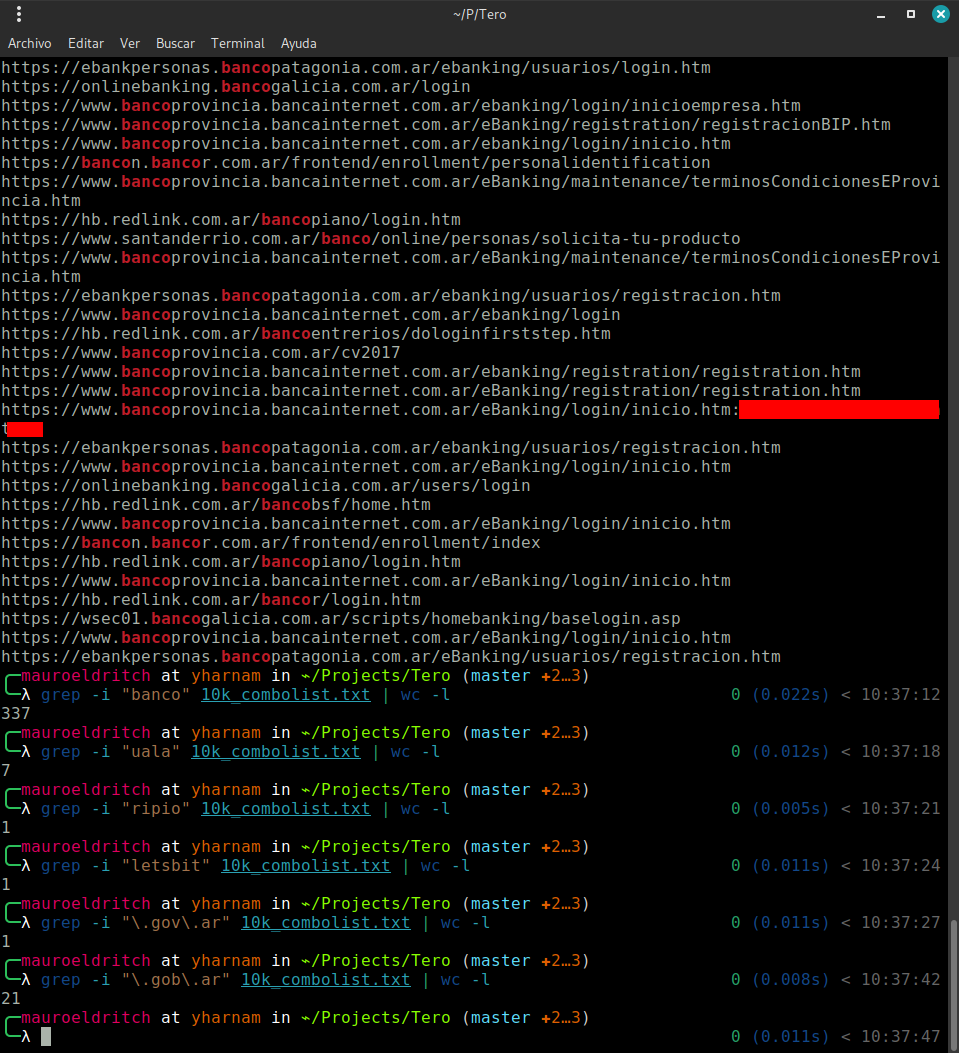Open the terminal window kebab menu icon
Screen dimensions: 959x1053
(19, 14)
